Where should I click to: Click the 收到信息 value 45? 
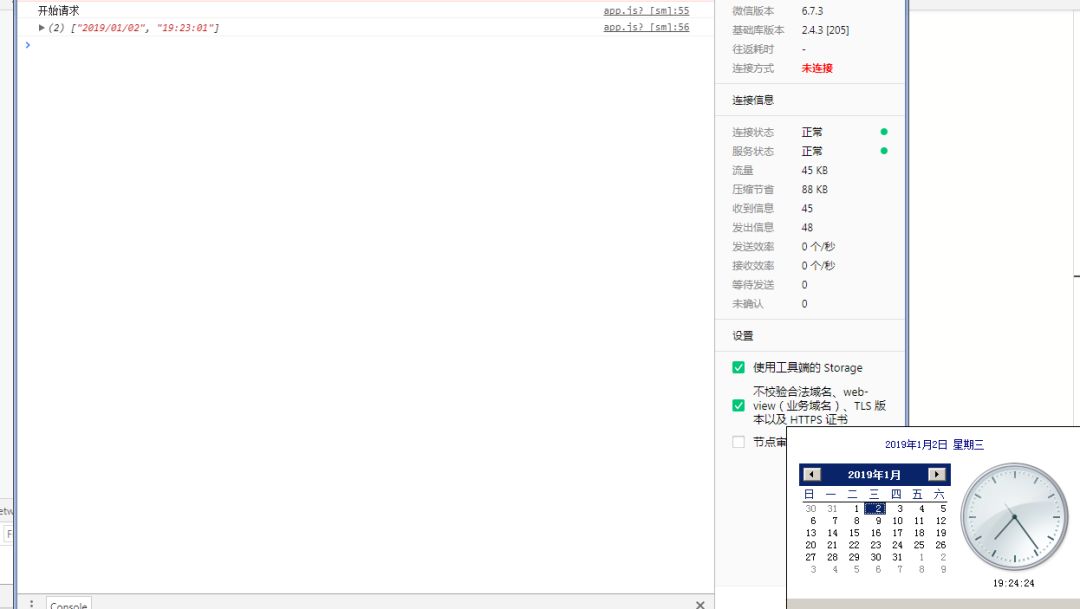tap(807, 208)
